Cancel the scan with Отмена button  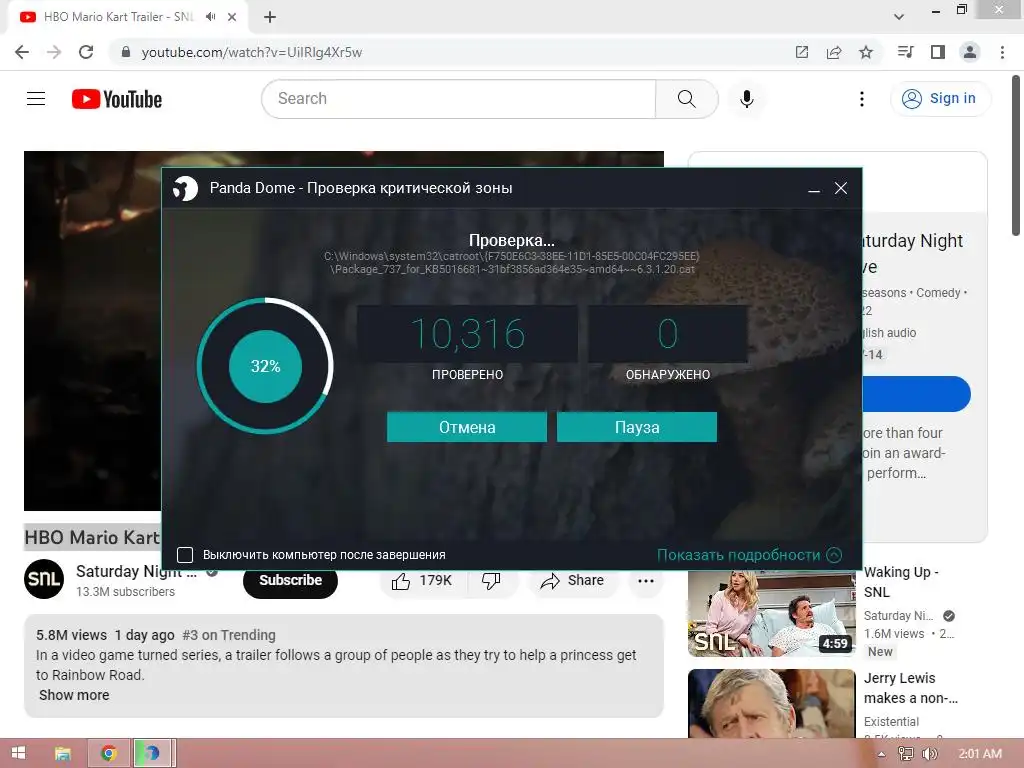(467, 427)
